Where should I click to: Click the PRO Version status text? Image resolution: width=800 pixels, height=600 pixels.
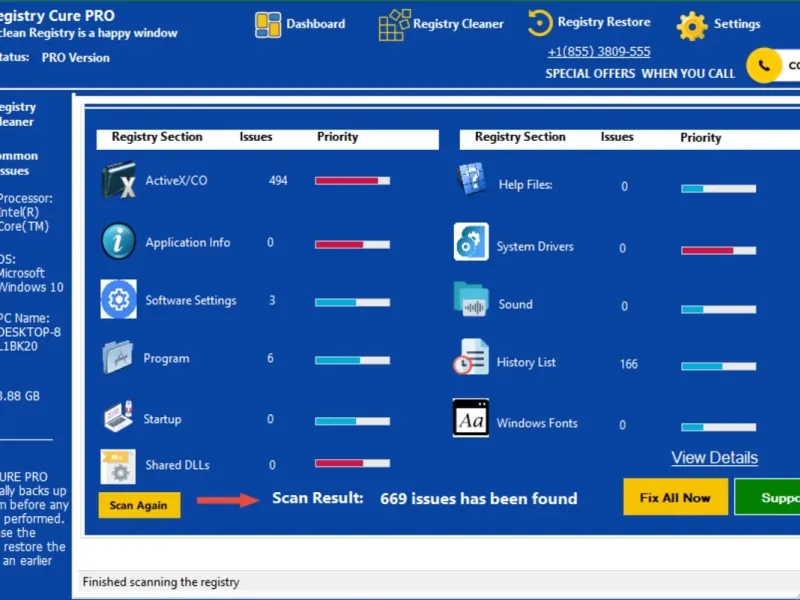[x=76, y=58]
